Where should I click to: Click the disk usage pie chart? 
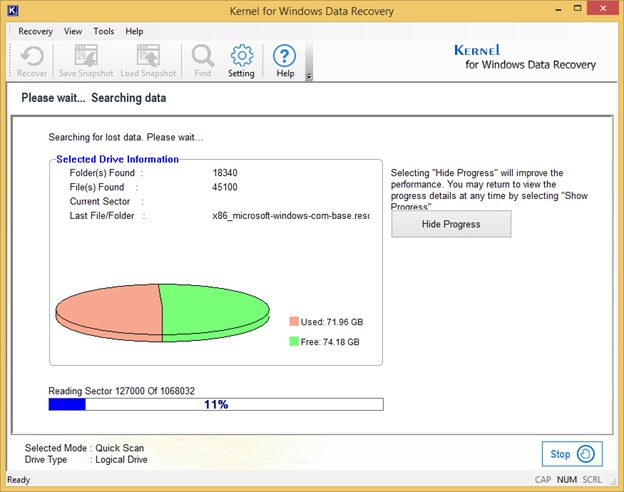[x=162, y=313]
